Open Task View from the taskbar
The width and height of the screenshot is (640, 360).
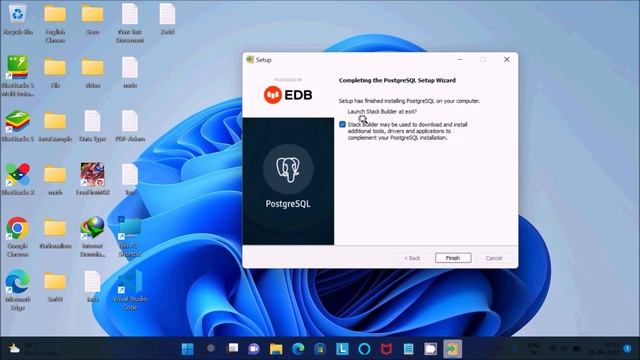point(233,349)
